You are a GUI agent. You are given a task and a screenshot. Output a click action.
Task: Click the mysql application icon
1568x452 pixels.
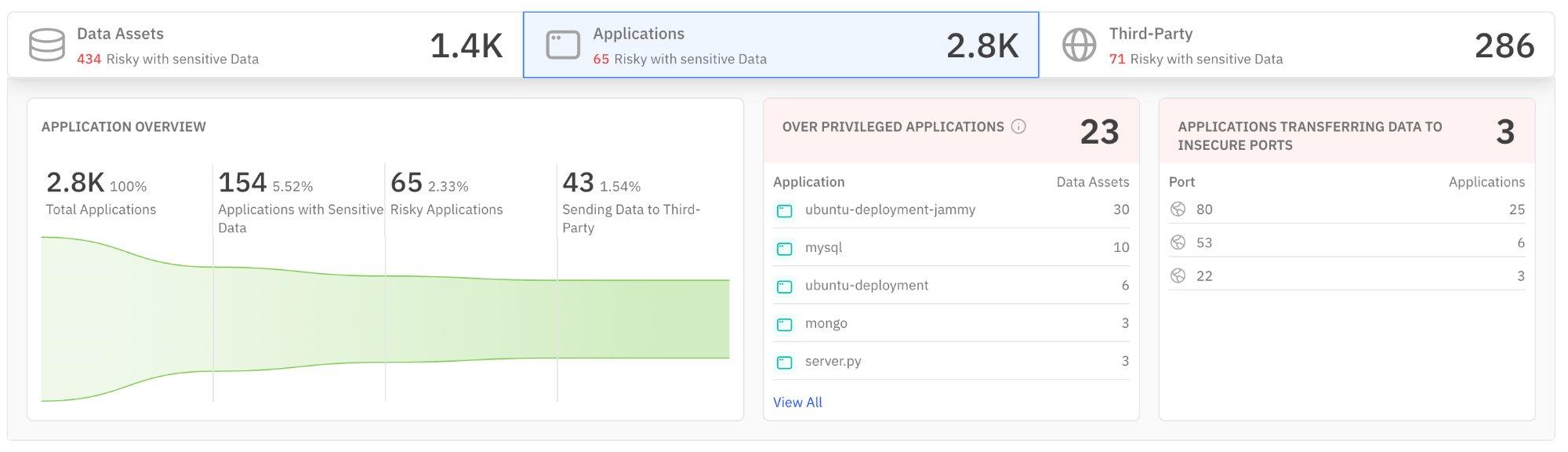784,249
